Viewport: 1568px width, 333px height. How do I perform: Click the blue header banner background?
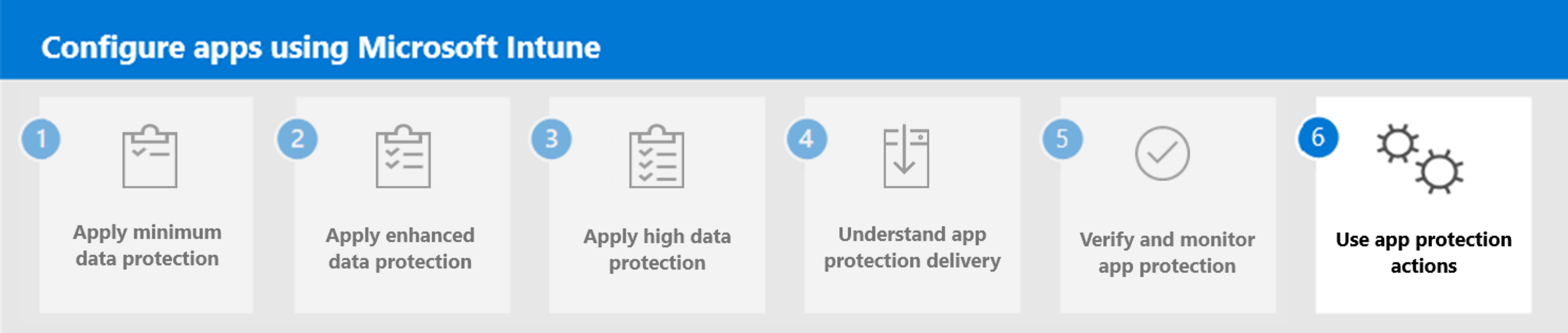tap(1035, 40)
